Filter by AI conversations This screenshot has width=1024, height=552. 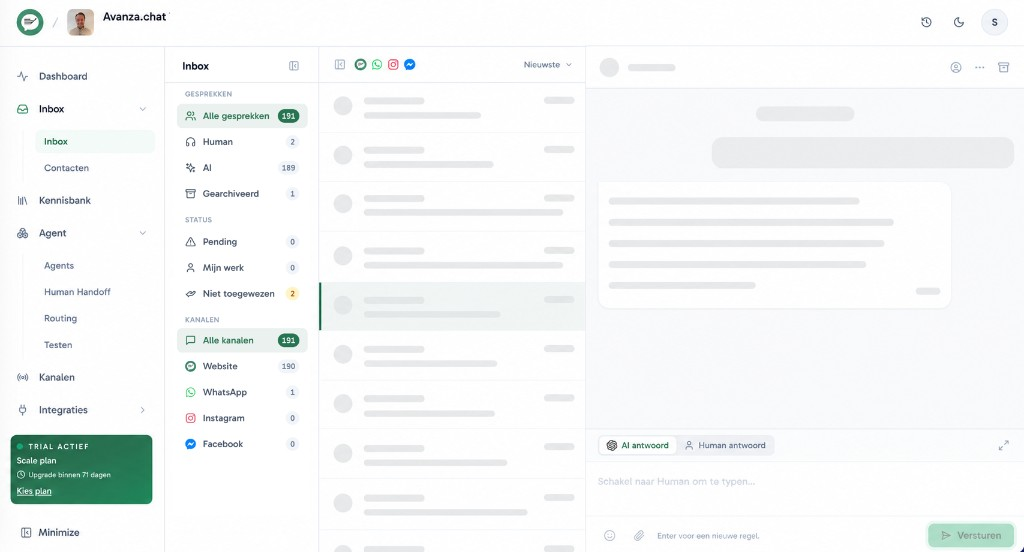(x=242, y=168)
